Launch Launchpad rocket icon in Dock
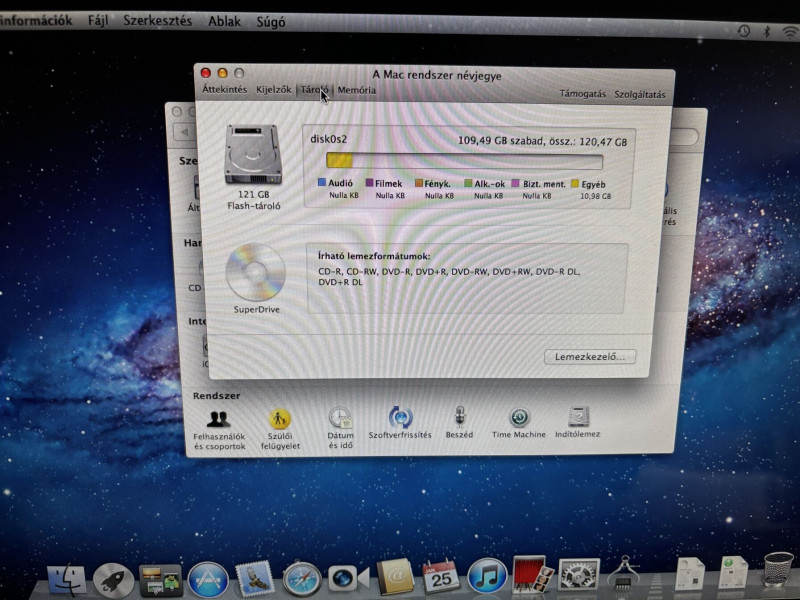The image size is (800, 600). tap(114, 581)
